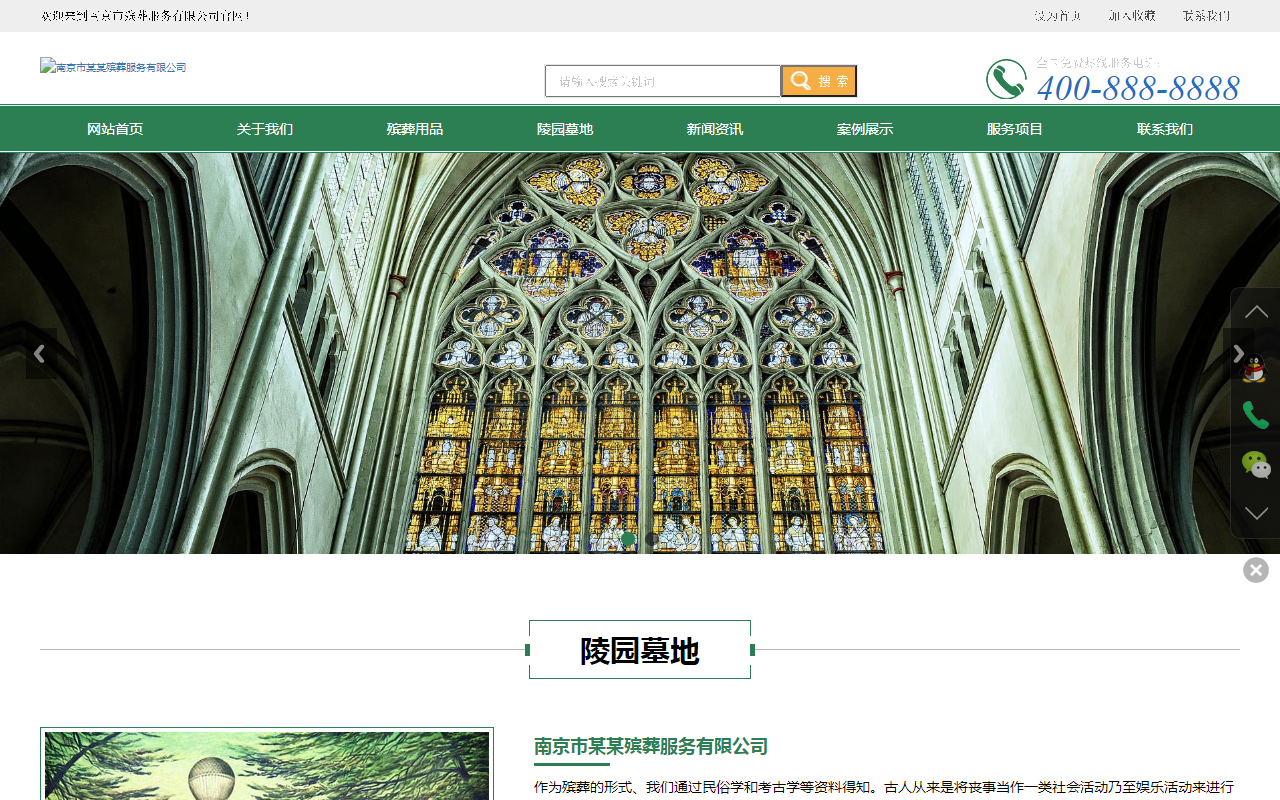Open the WeChat icon in the floating sidebar
This screenshot has height=800, width=1280.
[1256, 465]
